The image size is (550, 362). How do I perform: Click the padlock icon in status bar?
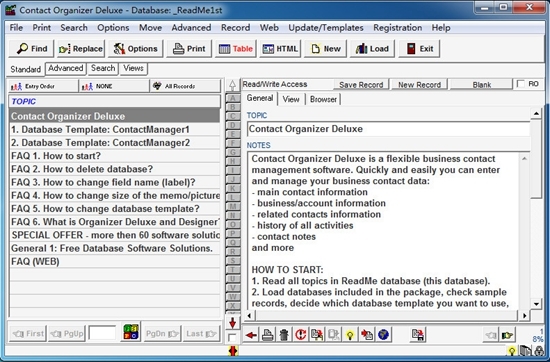[x=539, y=351]
